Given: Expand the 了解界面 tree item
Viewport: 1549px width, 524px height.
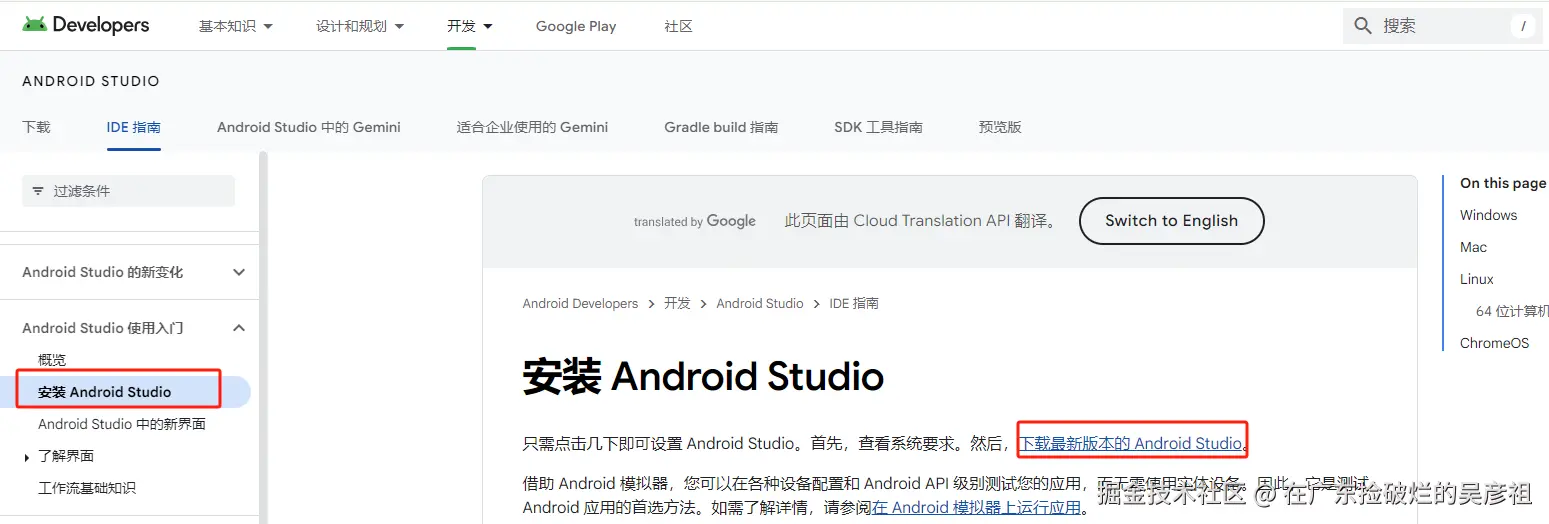Looking at the screenshot, I should [26, 457].
